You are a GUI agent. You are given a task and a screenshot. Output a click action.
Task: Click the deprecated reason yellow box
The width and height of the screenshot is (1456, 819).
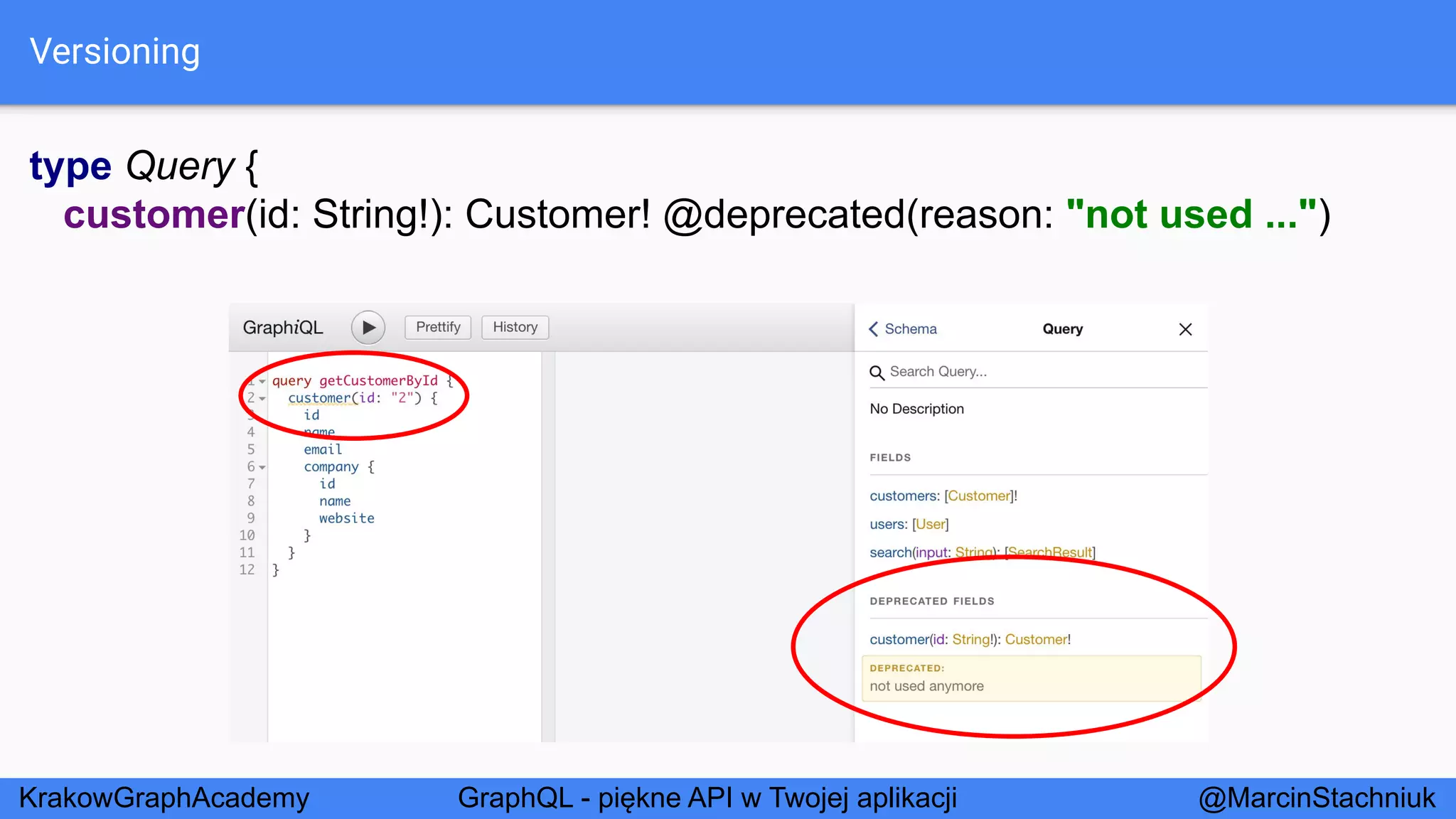(x=1031, y=679)
